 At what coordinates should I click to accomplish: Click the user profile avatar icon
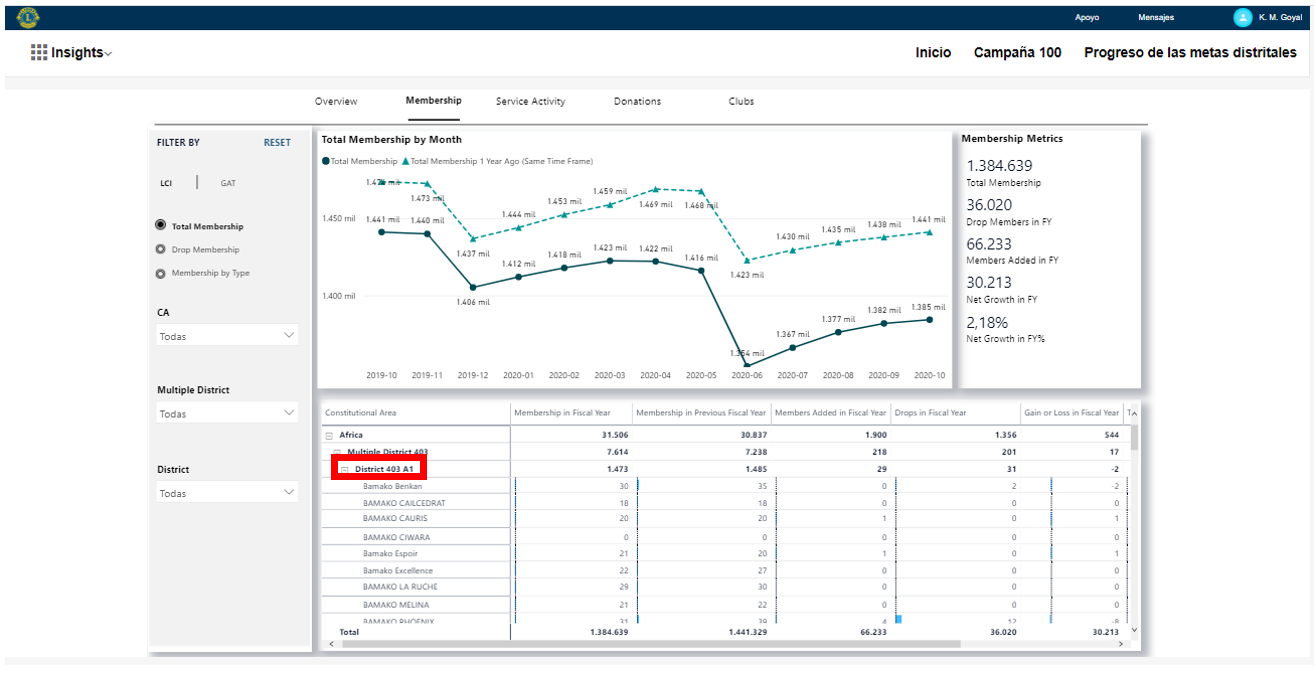[1242, 17]
